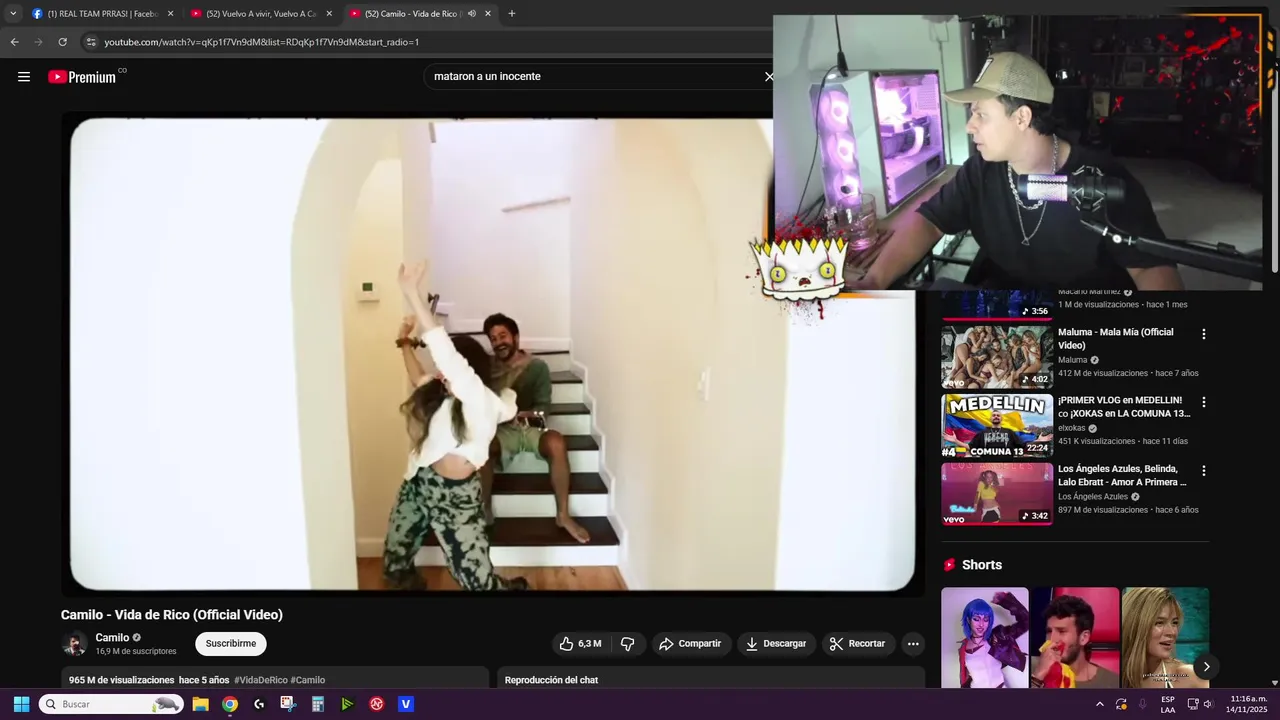The image size is (1280, 720).
Task: Focus the YouTube search box
Action: click(x=595, y=77)
